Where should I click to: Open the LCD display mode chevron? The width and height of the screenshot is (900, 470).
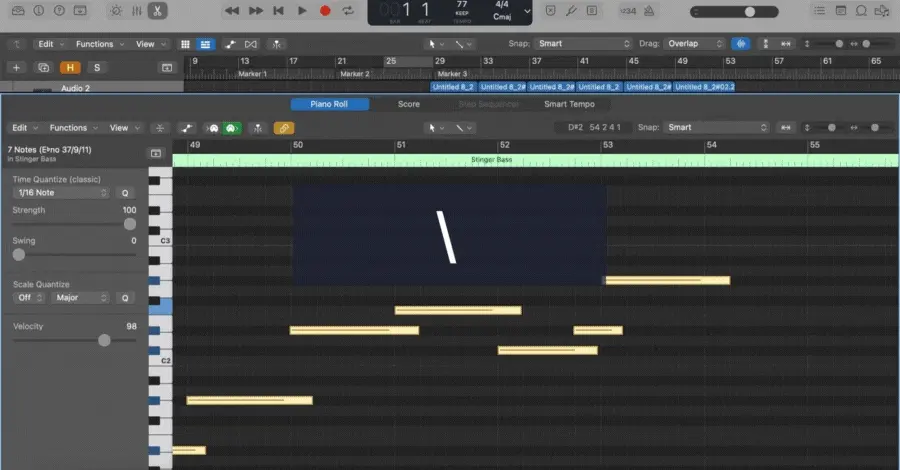(527, 11)
